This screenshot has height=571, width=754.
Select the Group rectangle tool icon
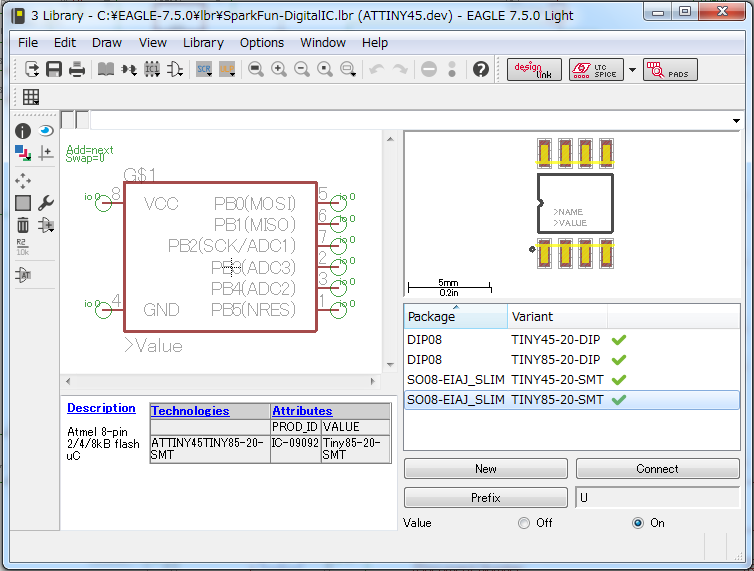click(x=23, y=203)
